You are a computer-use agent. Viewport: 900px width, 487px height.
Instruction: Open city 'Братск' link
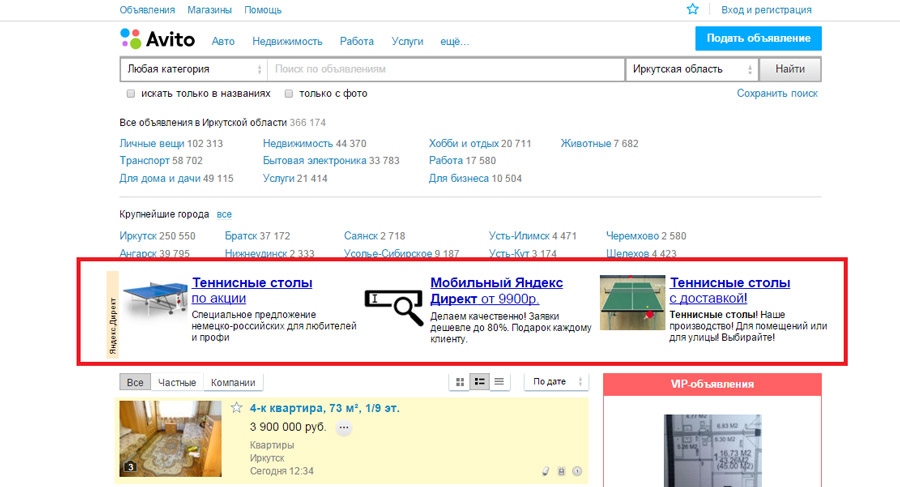(241, 236)
